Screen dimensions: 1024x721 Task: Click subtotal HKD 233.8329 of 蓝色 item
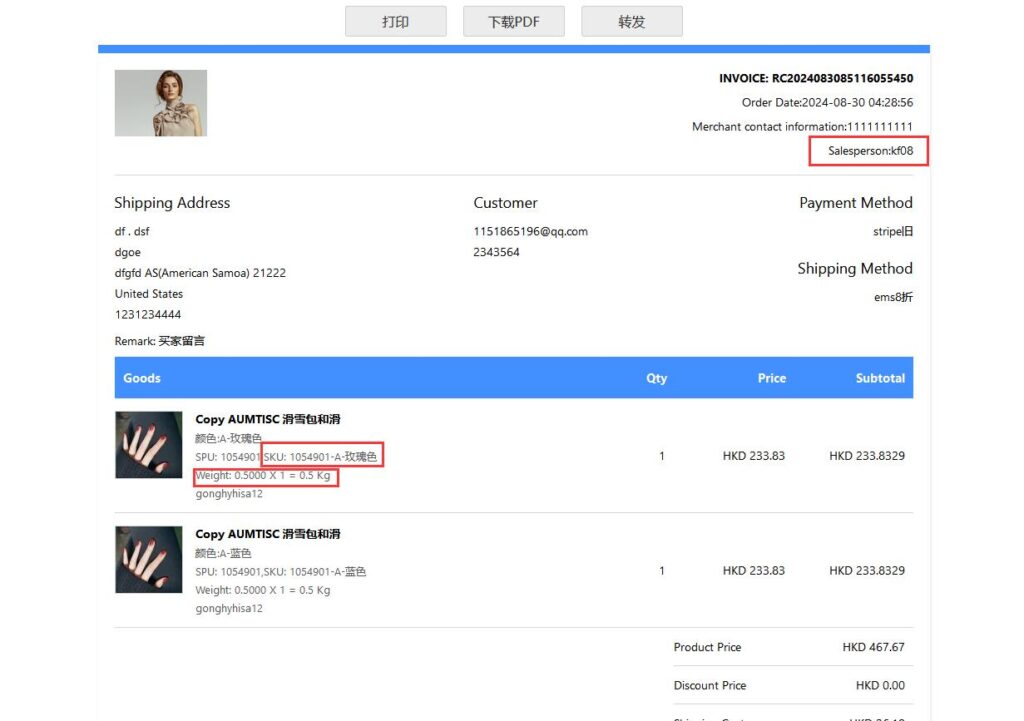pos(867,571)
